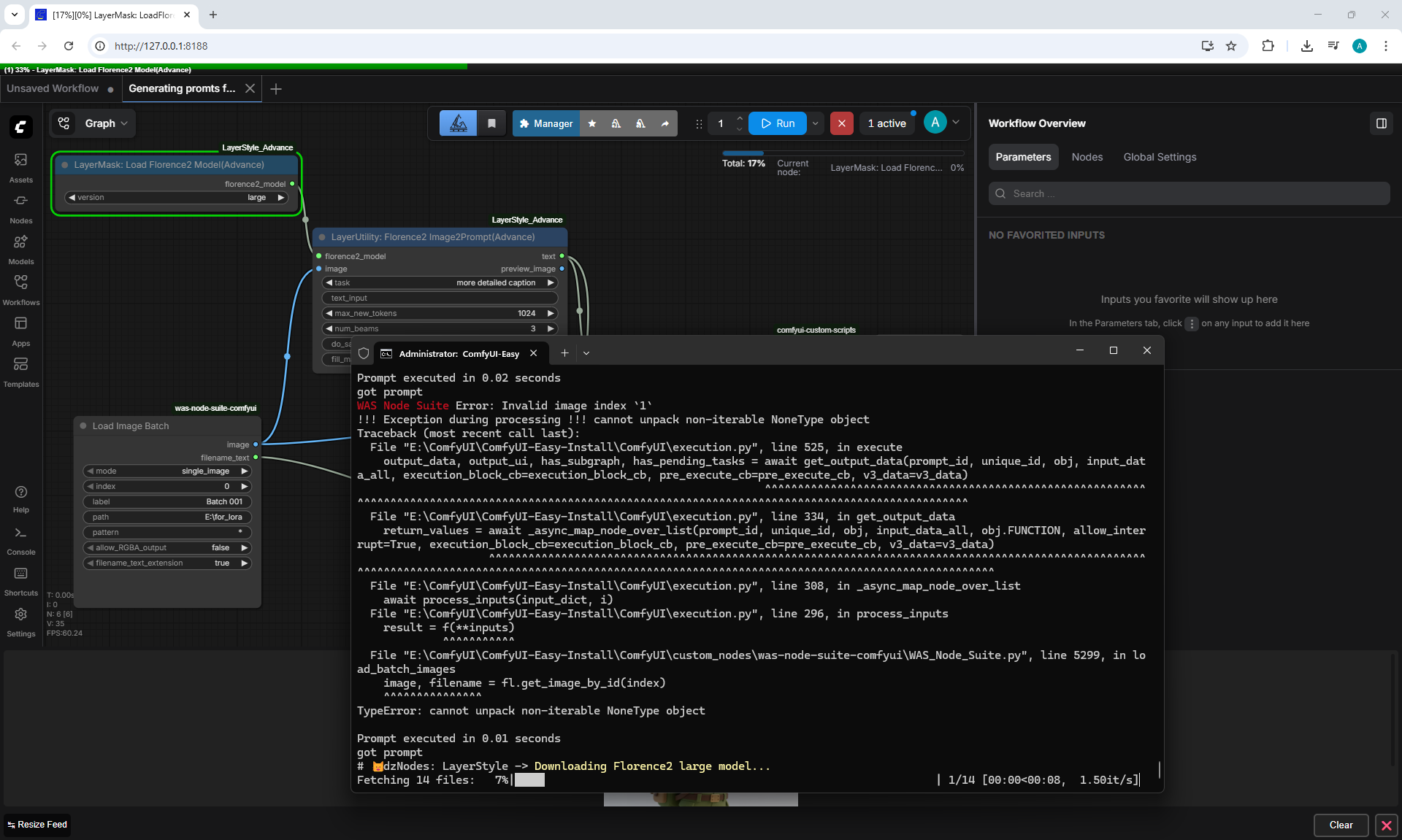Image resolution: width=1402 pixels, height=840 pixels.
Task: Increase the max_new_tokens value arrow
Action: coord(551,313)
